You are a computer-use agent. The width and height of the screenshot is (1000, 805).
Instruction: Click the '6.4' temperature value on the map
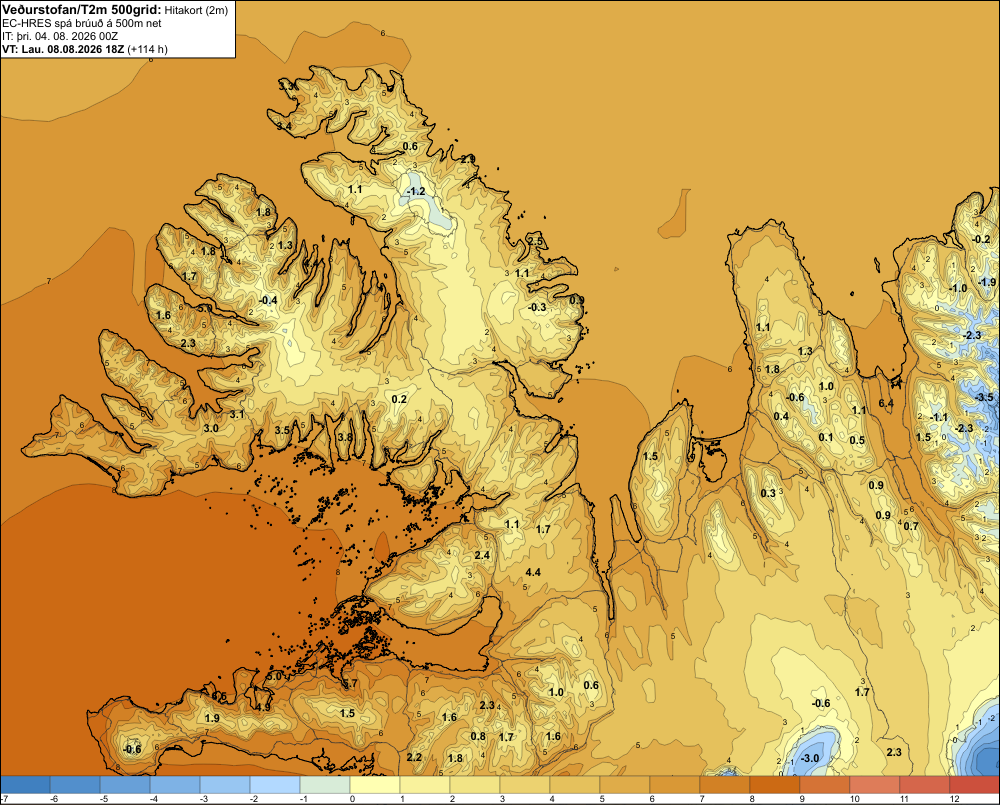pyautogui.click(x=886, y=403)
